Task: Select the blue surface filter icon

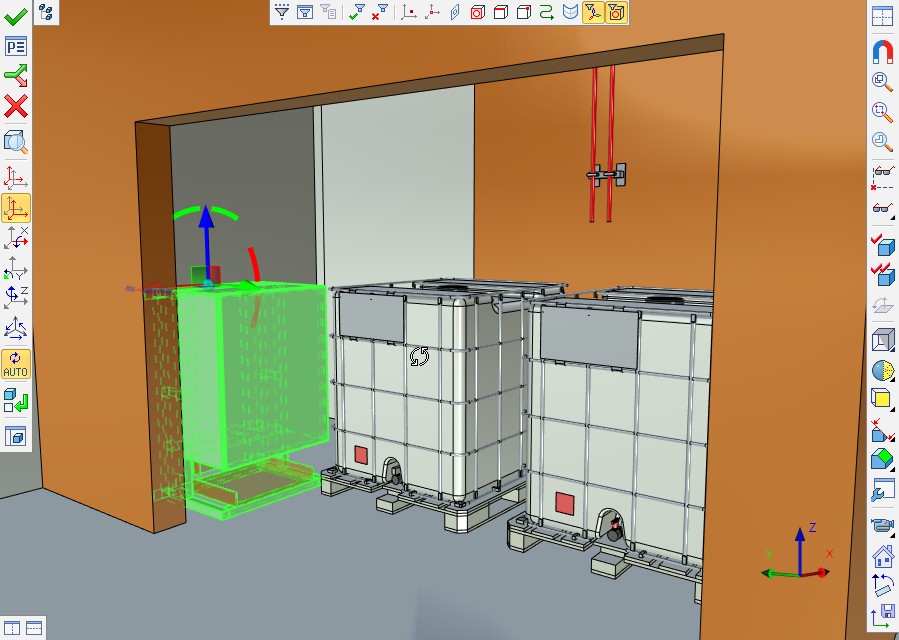Action: pos(570,12)
